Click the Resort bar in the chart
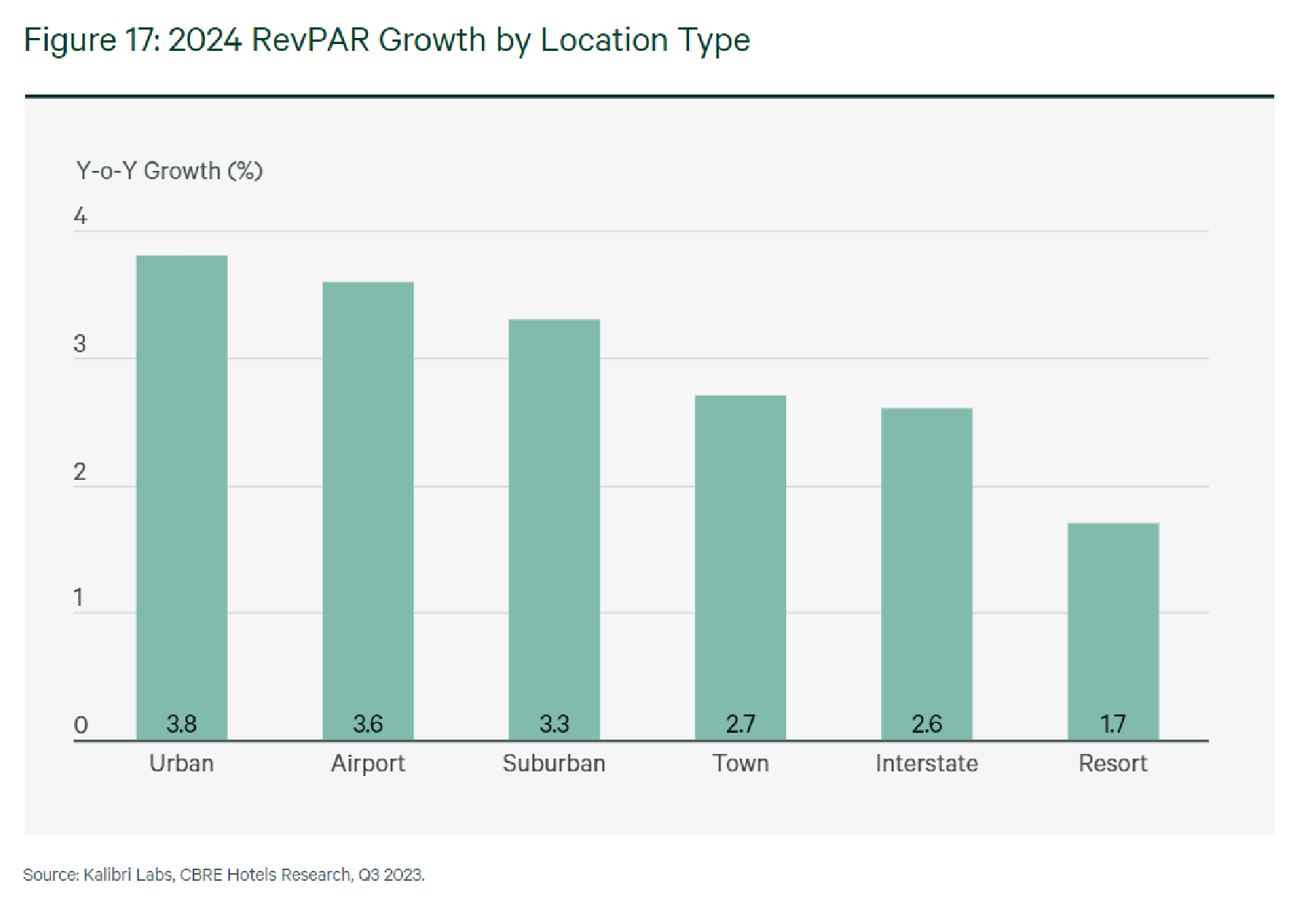Image resolution: width=1316 pixels, height=899 pixels. point(1113,632)
